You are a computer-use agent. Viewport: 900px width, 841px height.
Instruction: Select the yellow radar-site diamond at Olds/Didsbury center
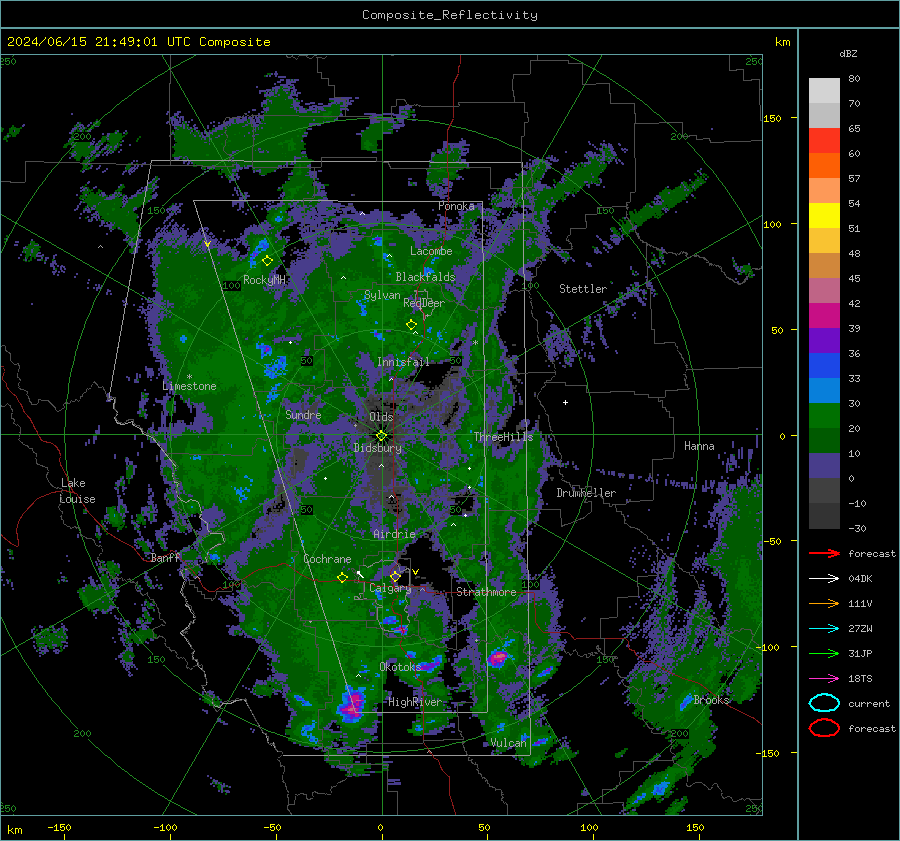tap(381, 436)
